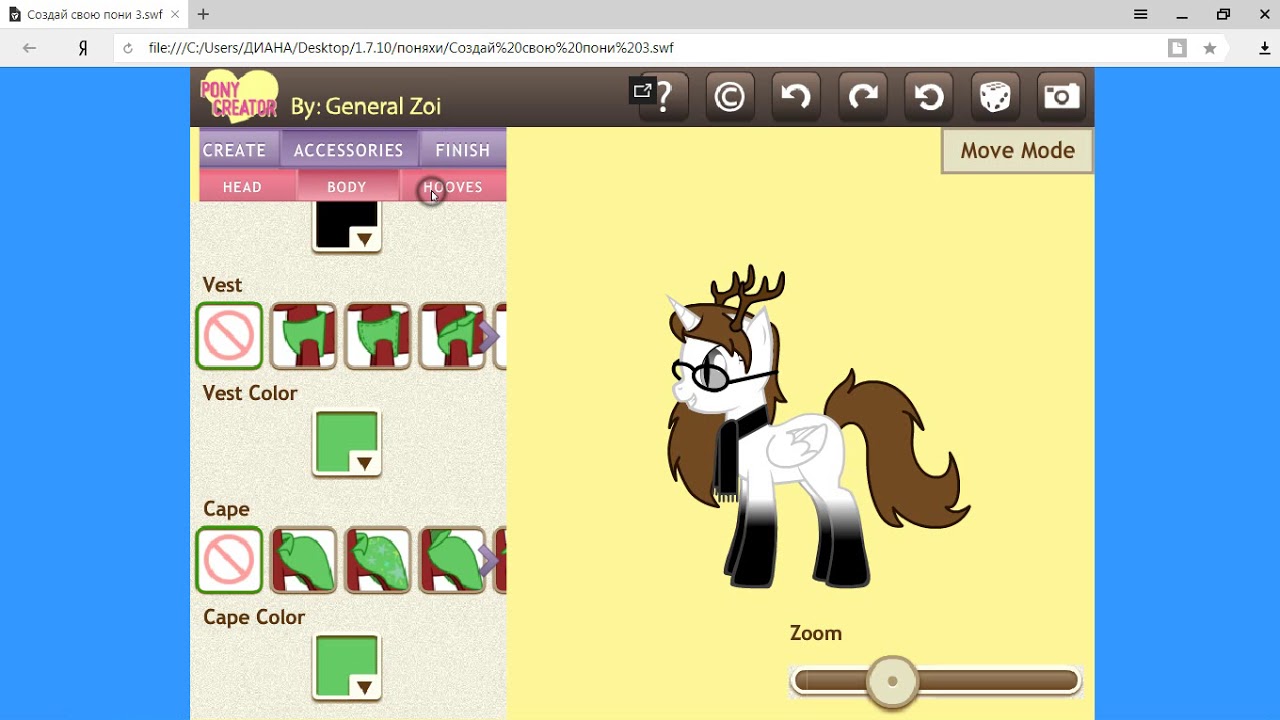Randomize pony with the dice icon
The image size is (1280, 720).
pos(995,97)
